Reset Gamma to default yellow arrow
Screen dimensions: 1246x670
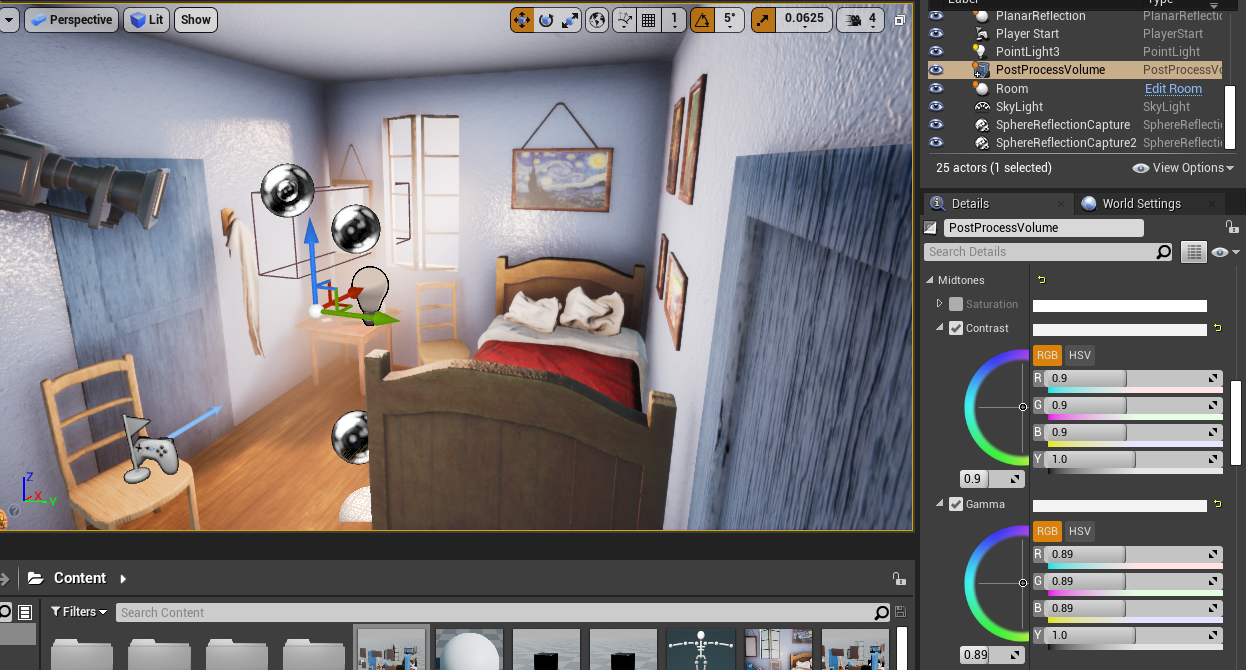[x=1217, y=504]
